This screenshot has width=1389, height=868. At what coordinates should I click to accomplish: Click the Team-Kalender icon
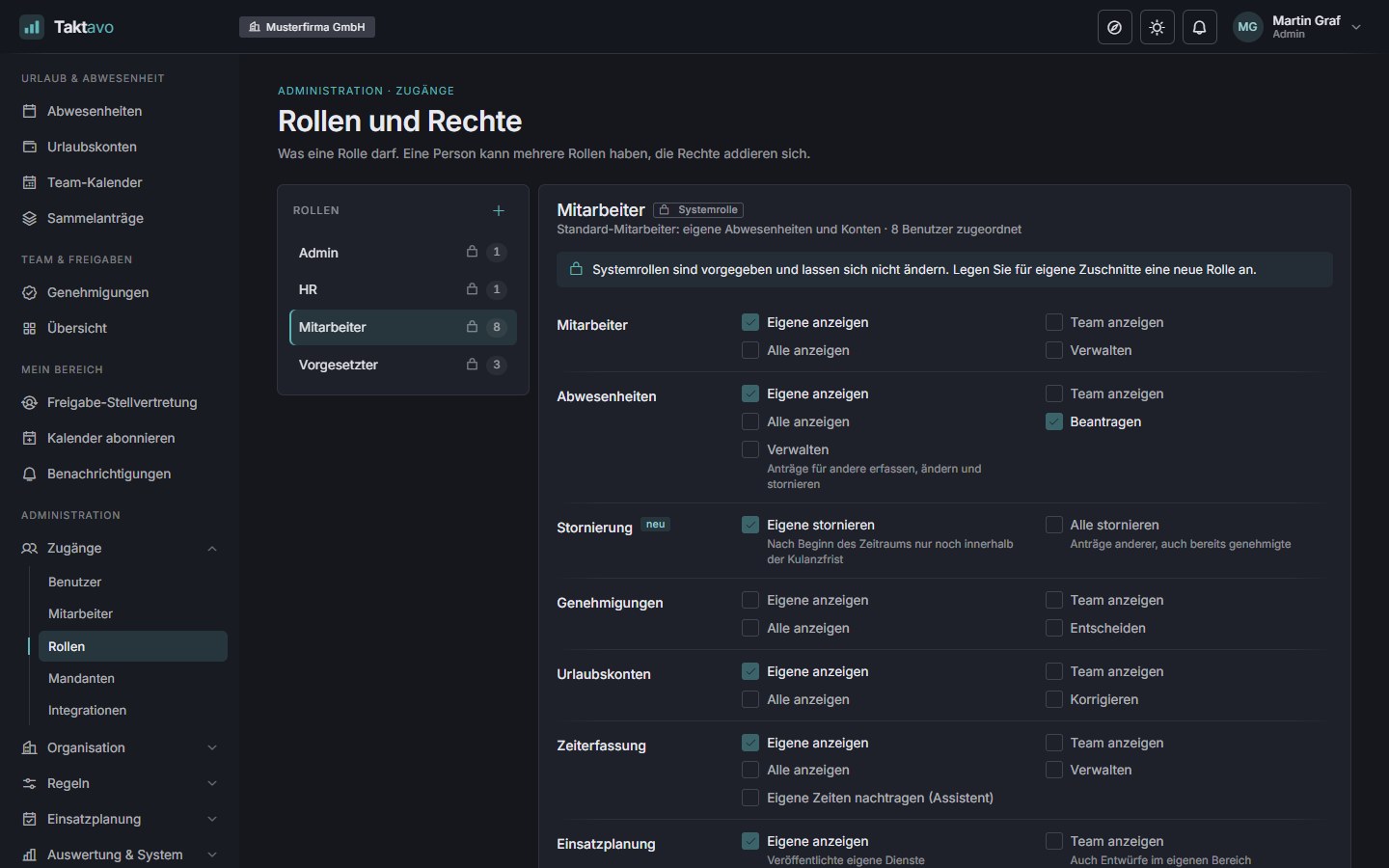[x=30, y=182]
